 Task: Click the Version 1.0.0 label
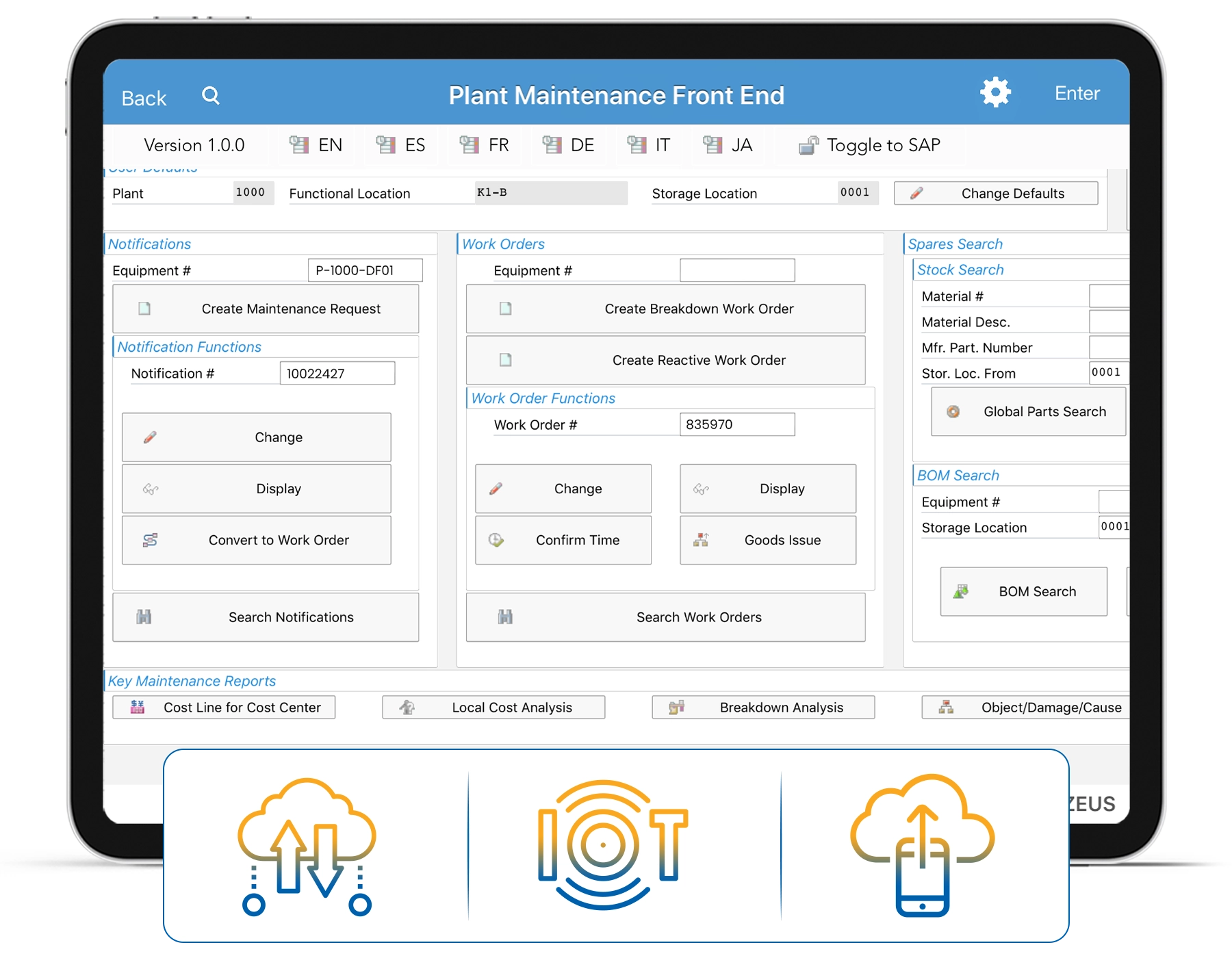(x=194, y=145)
